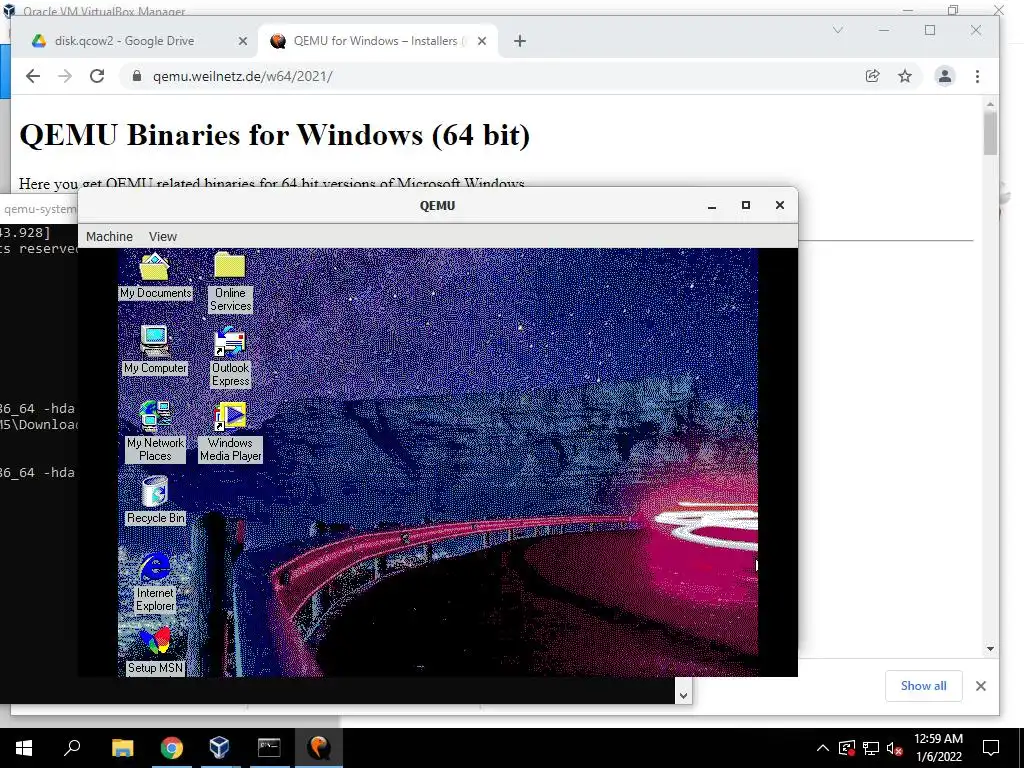This screenshot has height=768, width=1024.
Task: Open taskbar Search magnifier
Action: 72,748
